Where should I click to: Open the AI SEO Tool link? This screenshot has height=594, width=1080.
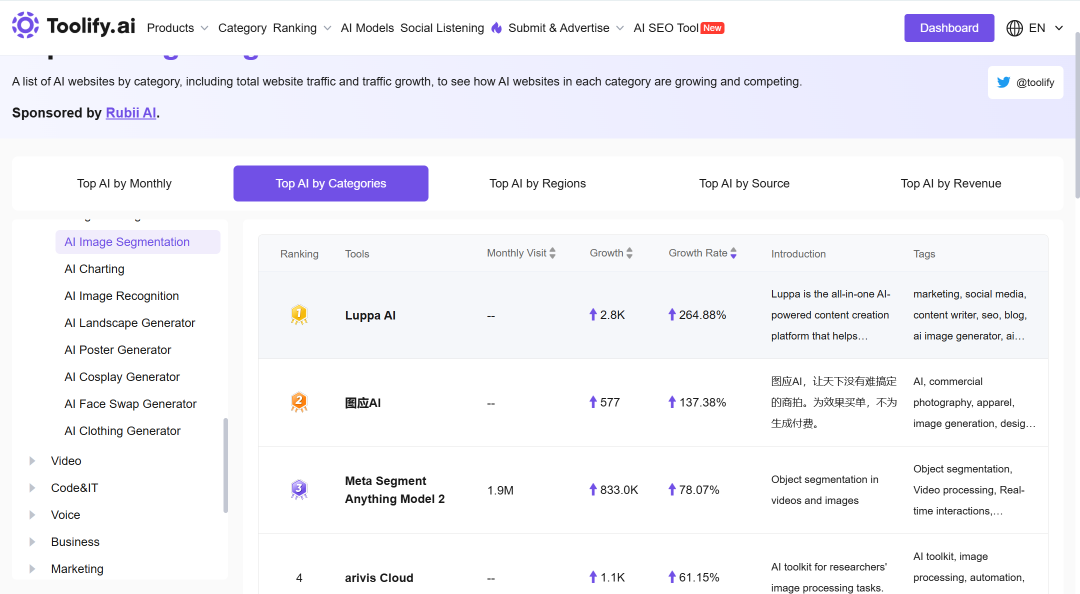click(666, 28)
